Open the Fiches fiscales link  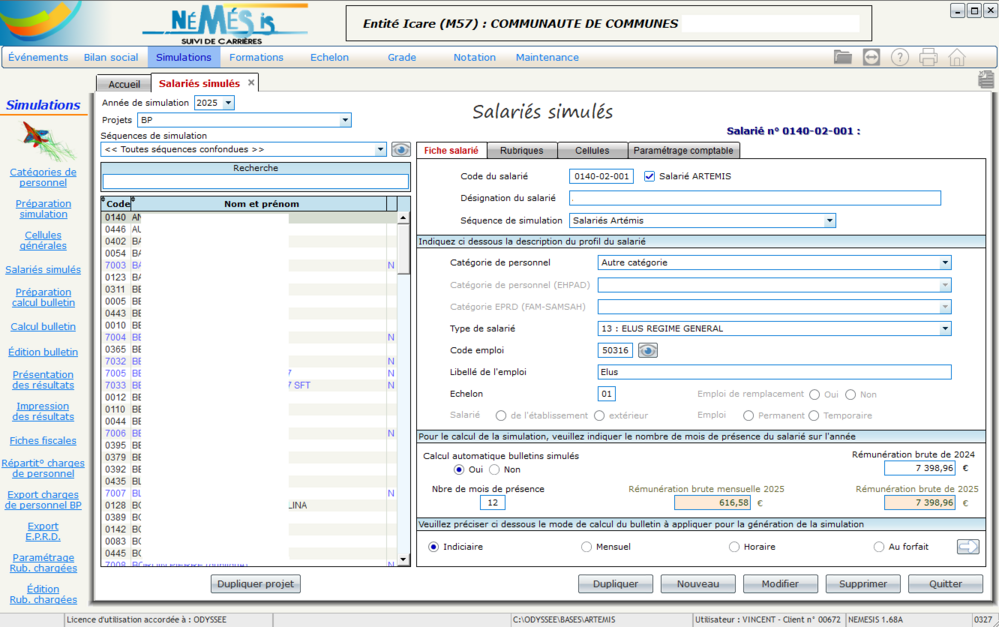pos(43,441)
